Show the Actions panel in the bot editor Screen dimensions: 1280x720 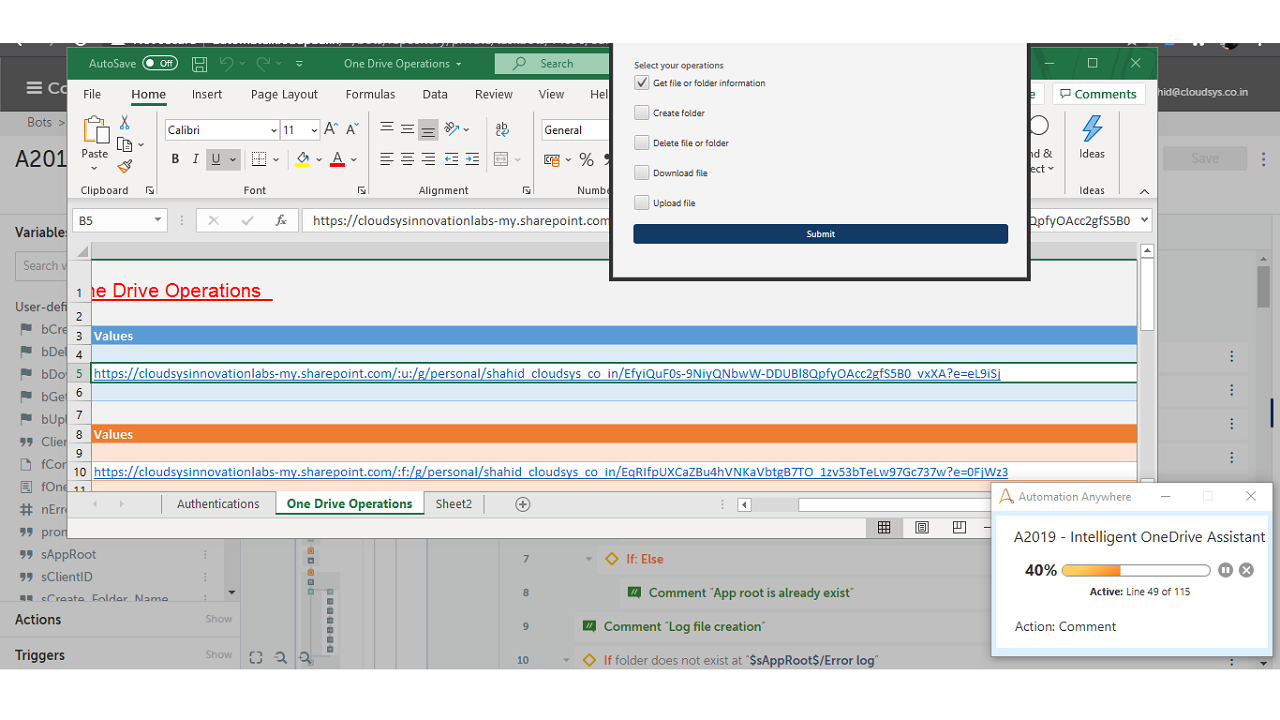[219, 619]
